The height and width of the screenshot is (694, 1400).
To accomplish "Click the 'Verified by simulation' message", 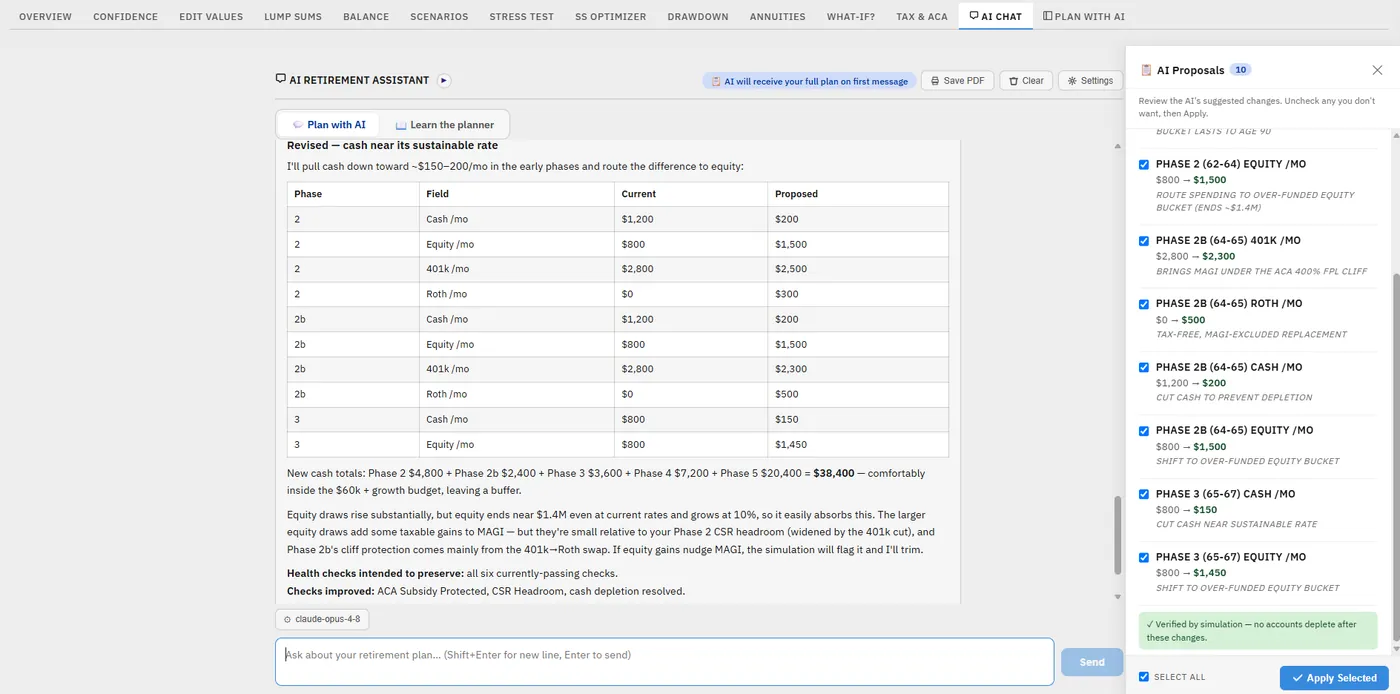I will pyautogui.click(x=1258, y=631).
